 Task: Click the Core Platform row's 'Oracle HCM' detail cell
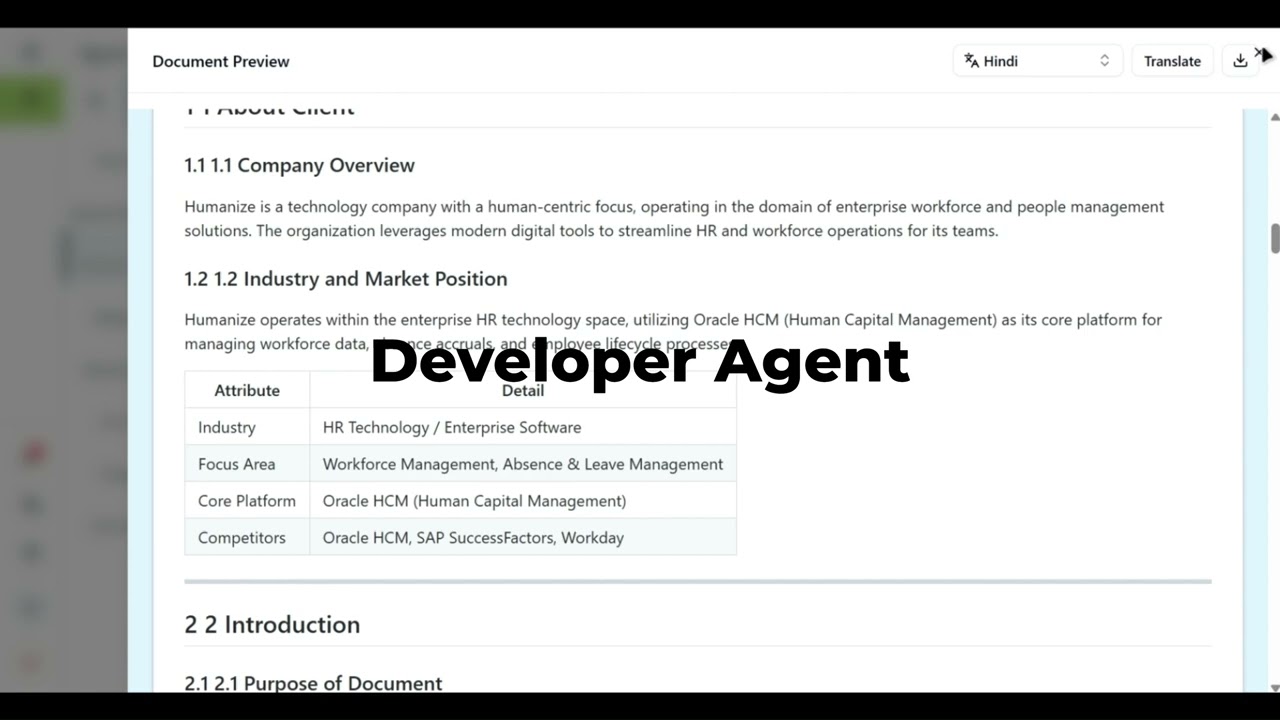[x=523, y=501]
